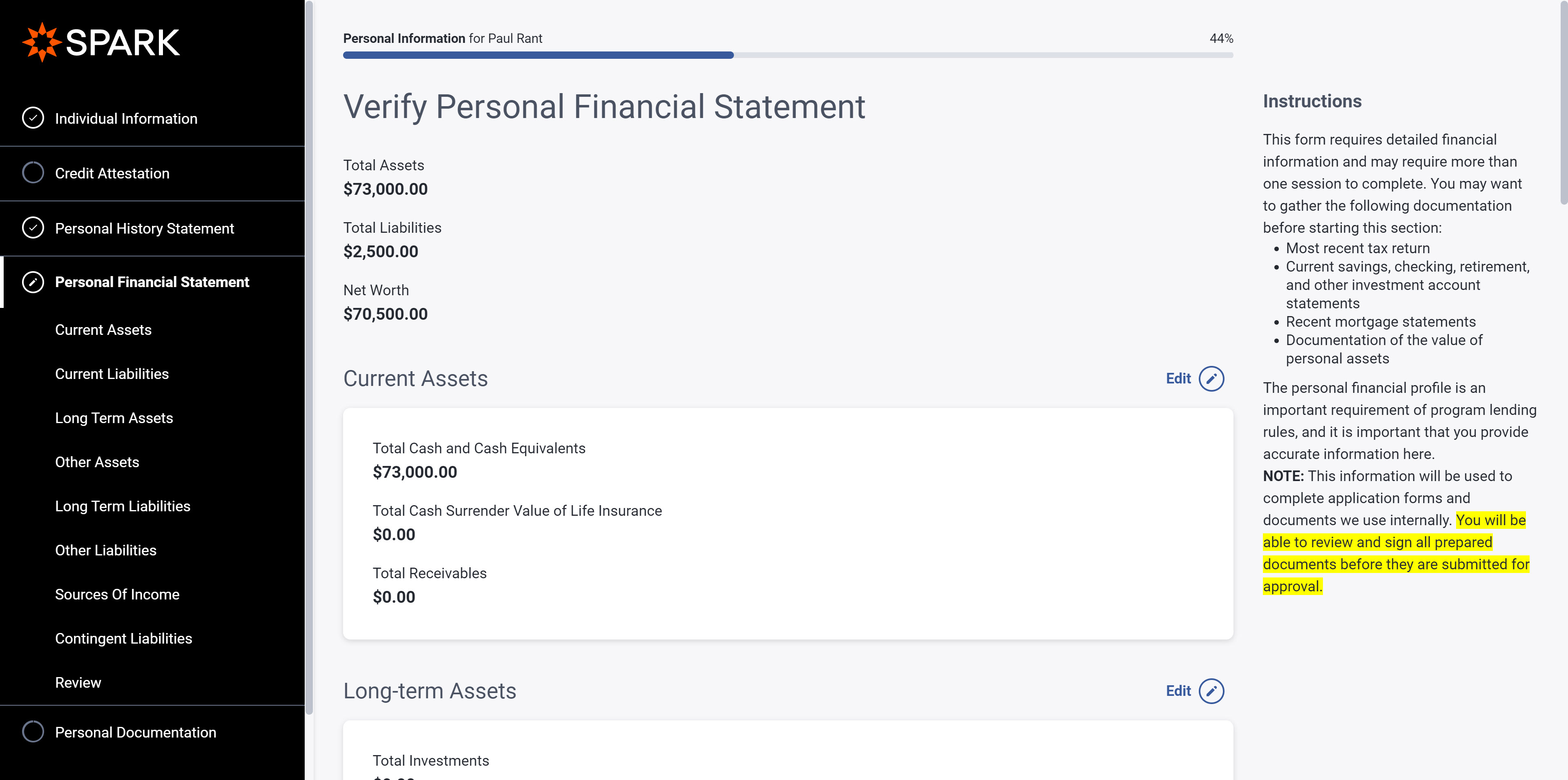Screen dimensions: 1568x780
Task: Open Other Assets in the sidebar
Action: tap(97, 462)
